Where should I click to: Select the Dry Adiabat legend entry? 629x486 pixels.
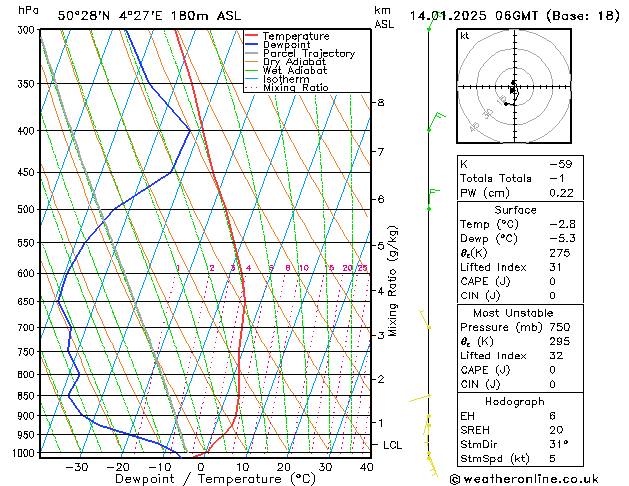coord(297,62)
